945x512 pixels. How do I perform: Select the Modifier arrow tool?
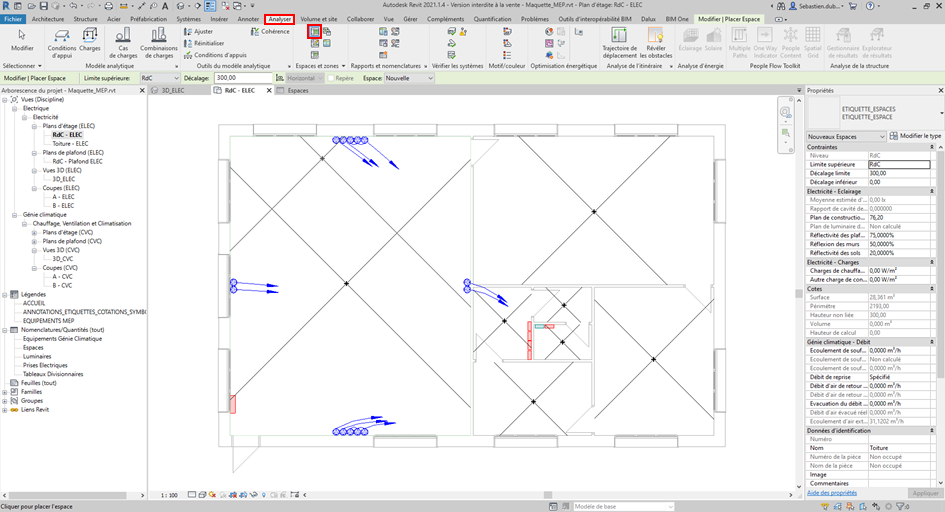pyautogui.click(x=21, y=39)
